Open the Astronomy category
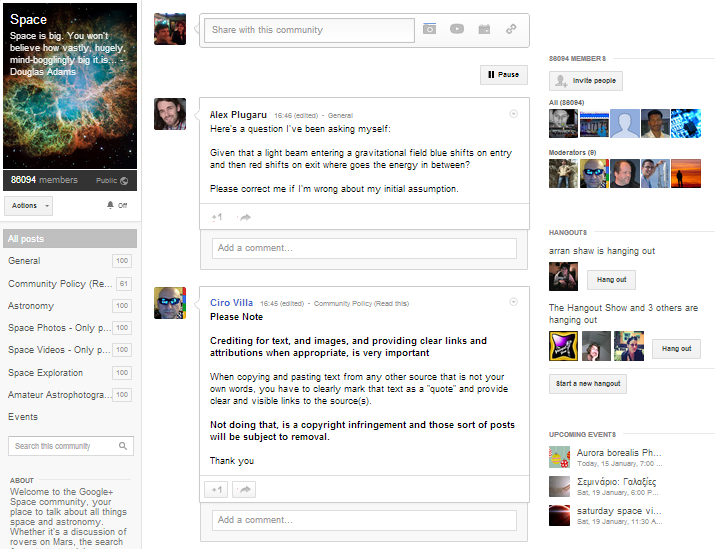This screenshot has width=715, height=557. [x=70, y=305]
